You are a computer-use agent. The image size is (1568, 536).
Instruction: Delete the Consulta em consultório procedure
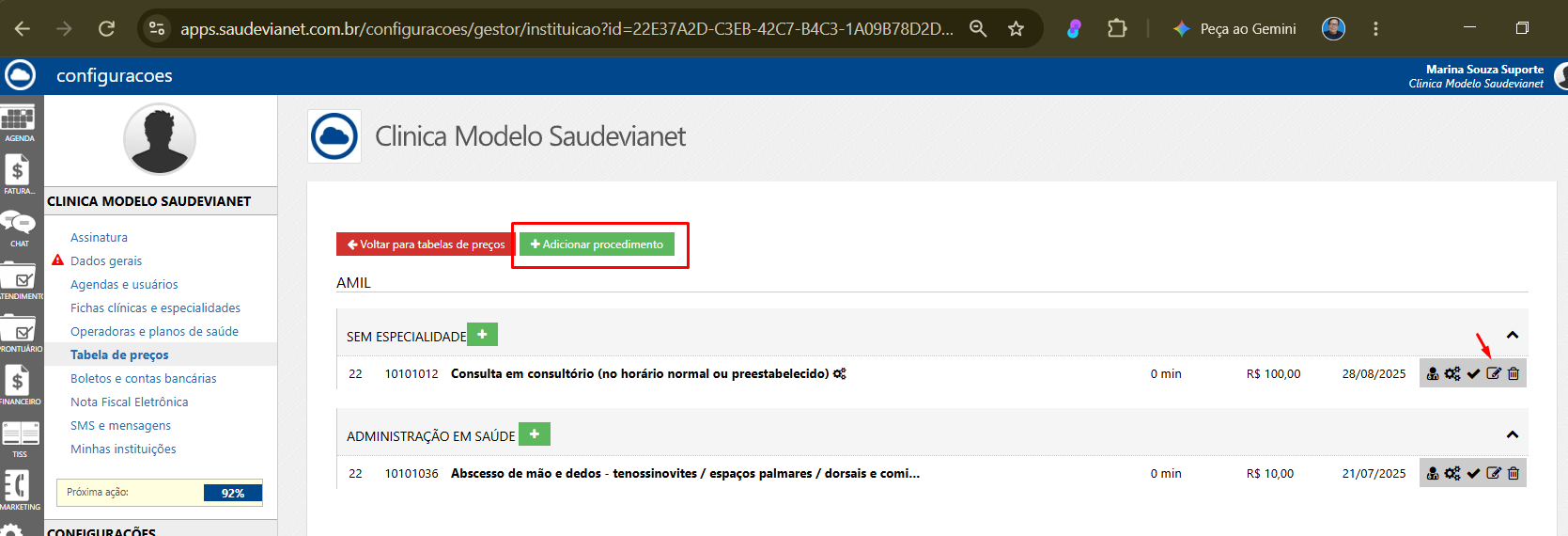1514,373
